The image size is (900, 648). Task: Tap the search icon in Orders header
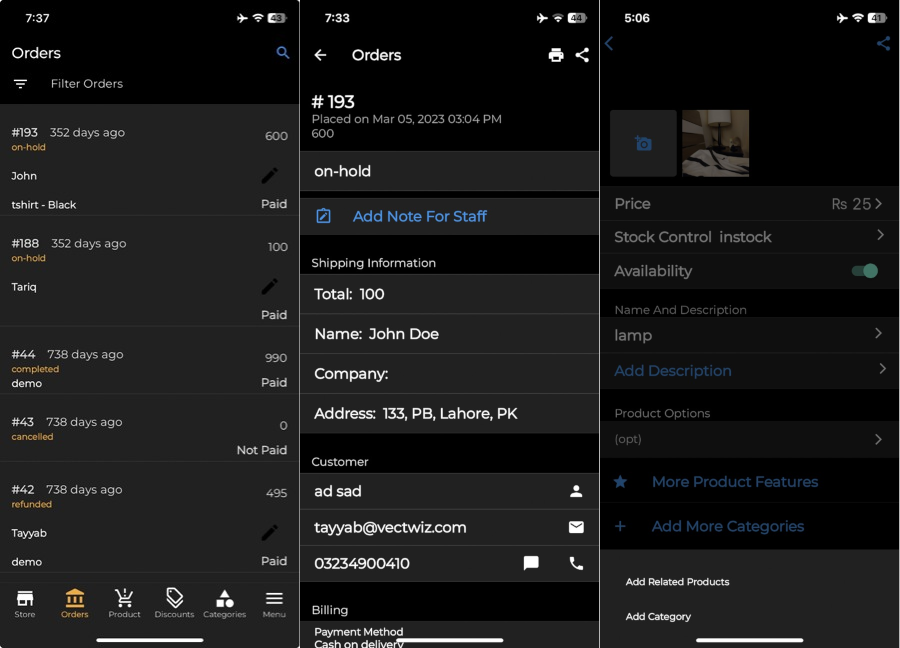pyautogui.click(x=283, y=53)
